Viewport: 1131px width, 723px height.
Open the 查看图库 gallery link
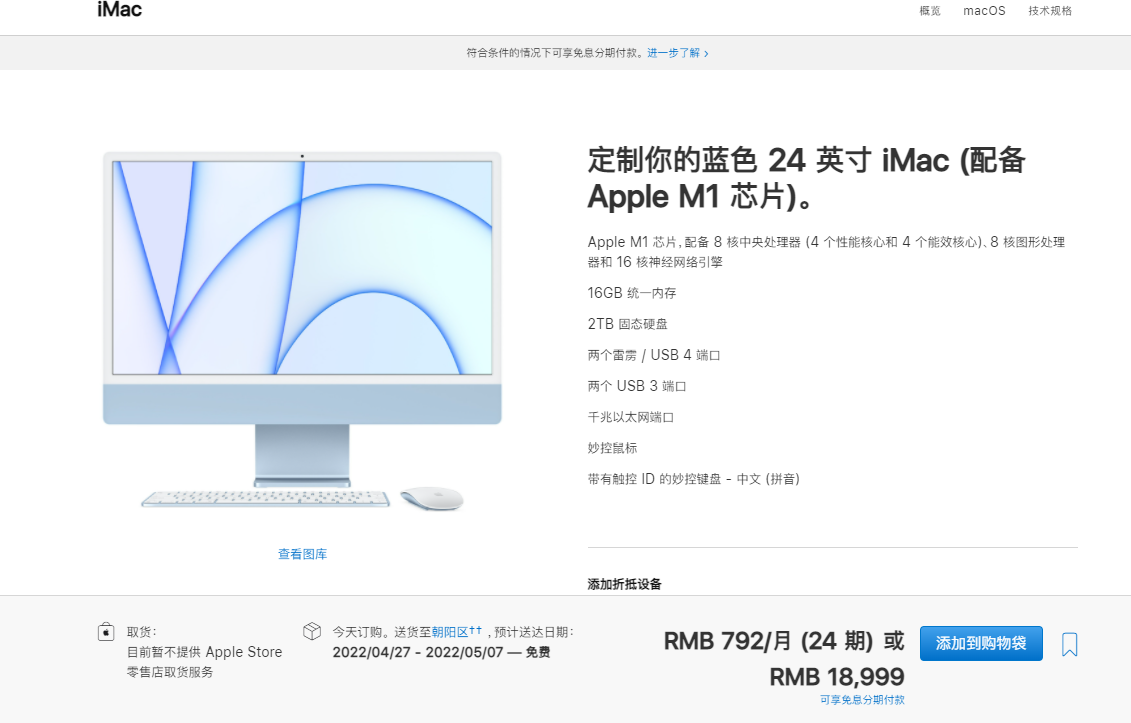point(302,554)
